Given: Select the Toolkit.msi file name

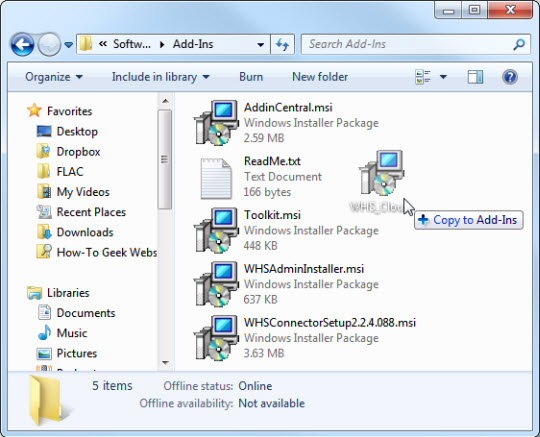Looking at the screenshot, I should [272, 215].
